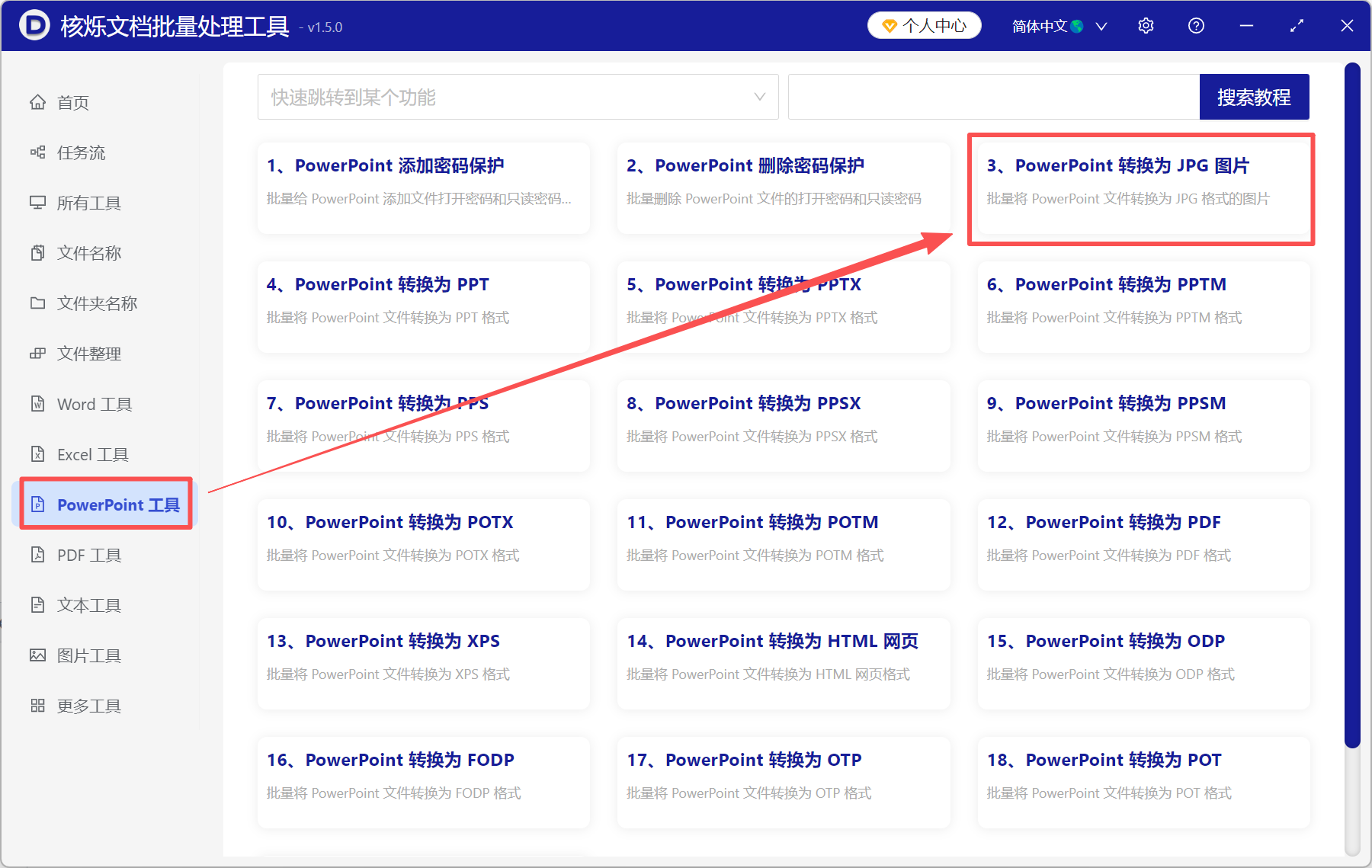This screenshot has width=1372, height=868.
Task: Open the 文件整理 organizing tools
Action: [x=88, y=354]
